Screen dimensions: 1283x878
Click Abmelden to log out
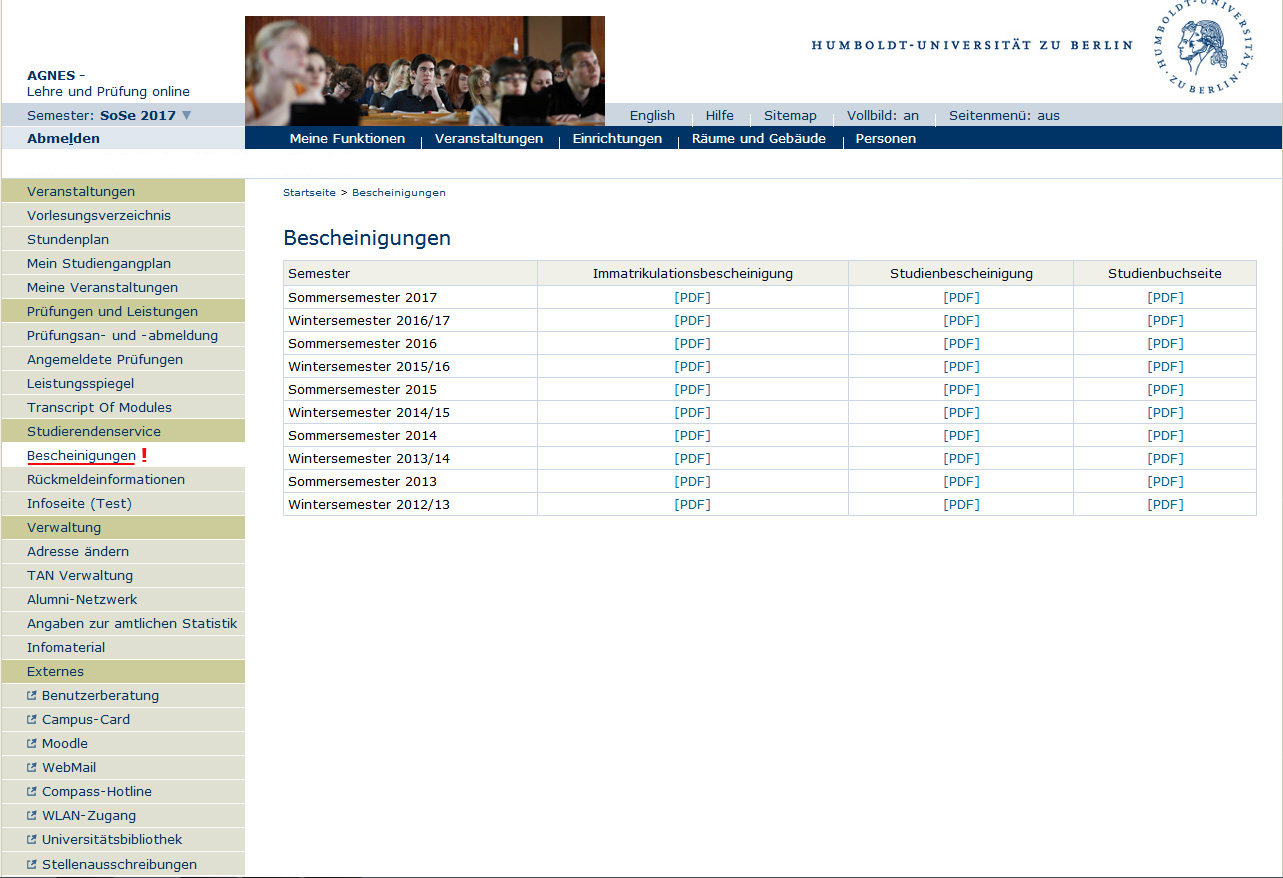click(63, 139)
